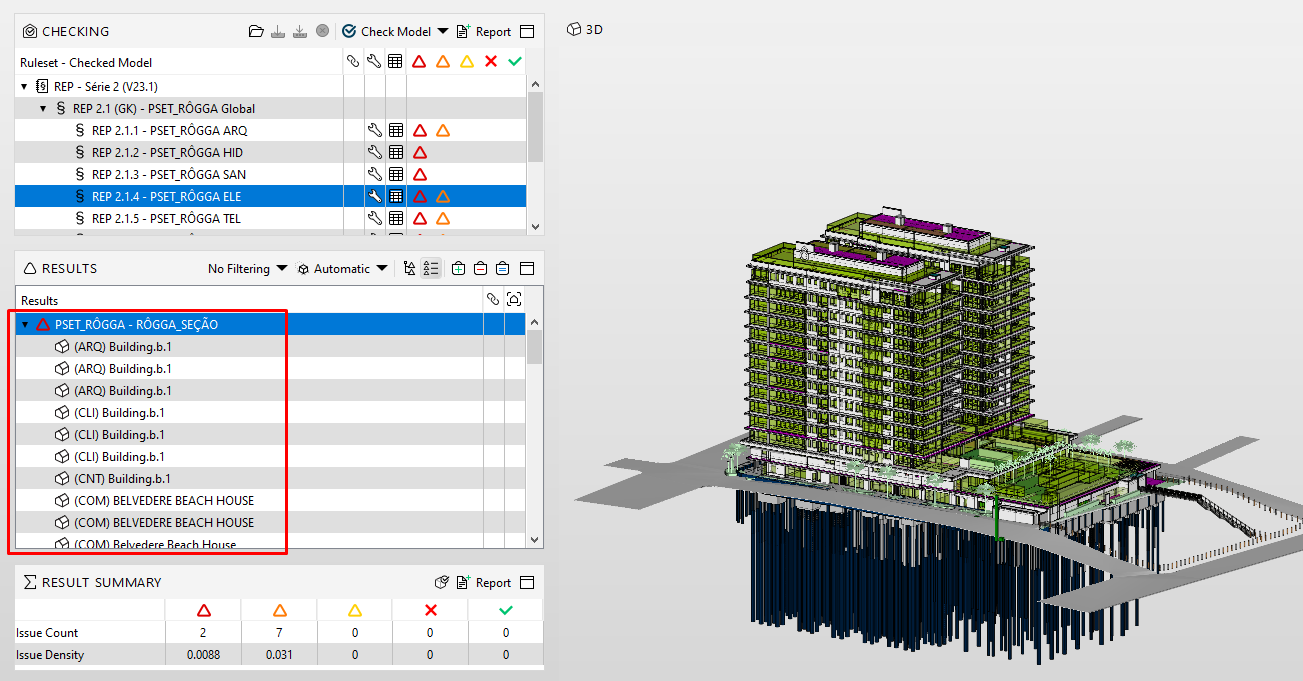Viewport: 1303px width, 681px height.
Task: Click the yellow triangle column header in Checking
Action: (467, 62)
